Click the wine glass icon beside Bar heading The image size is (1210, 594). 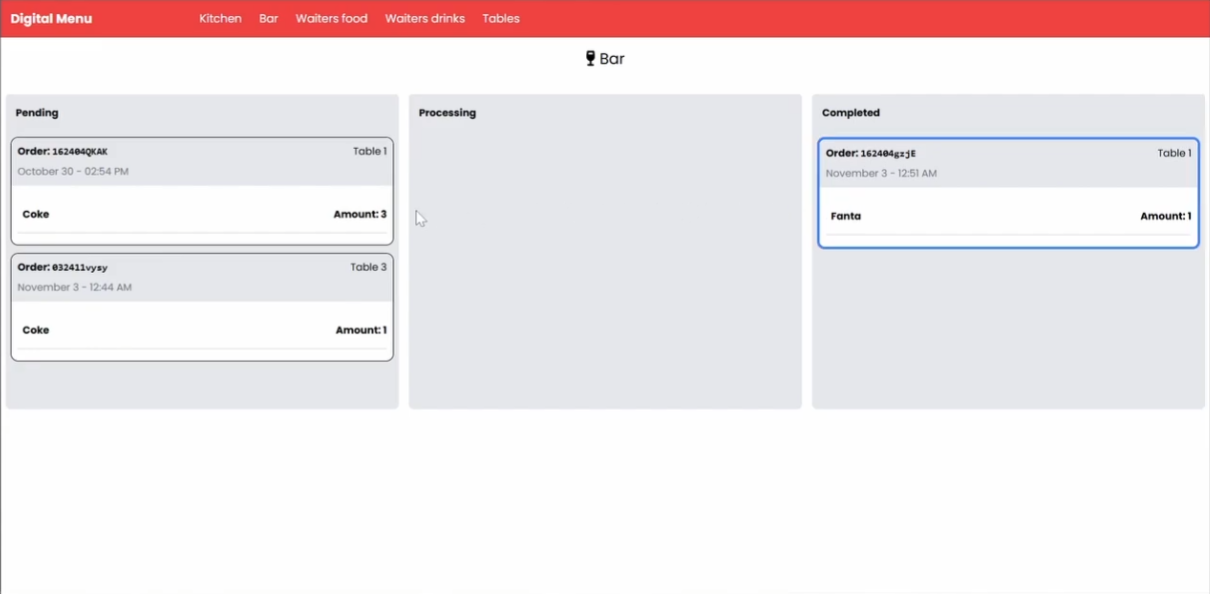point(590,59)
